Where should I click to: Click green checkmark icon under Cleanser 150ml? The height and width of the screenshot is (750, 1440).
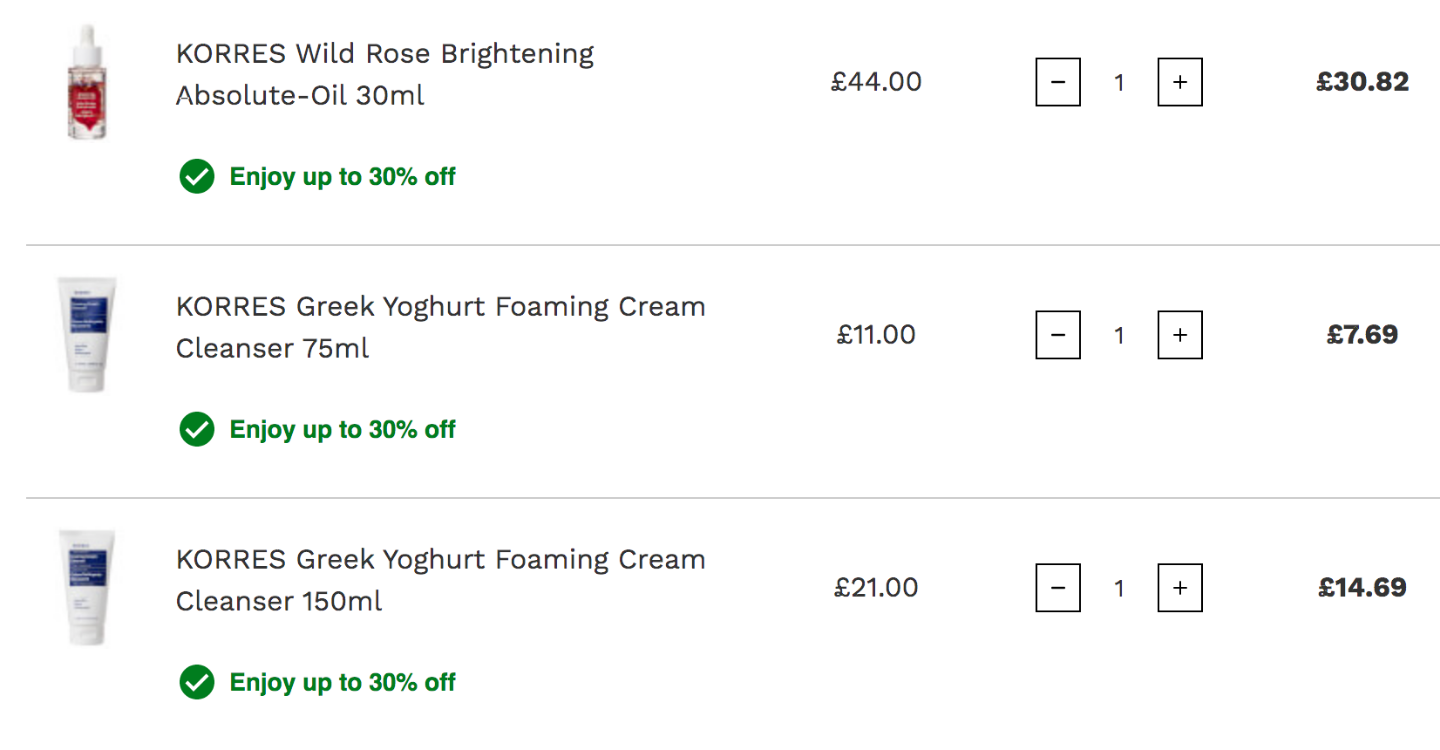tap(197, 683)
